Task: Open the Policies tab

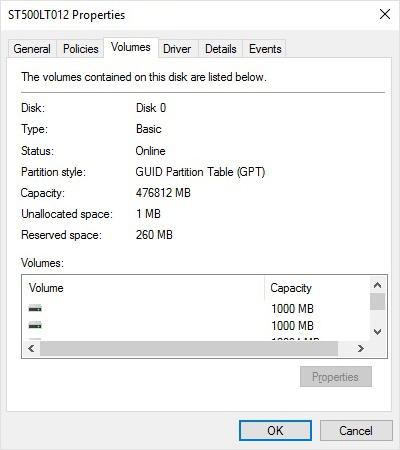Action: coord(81,49)
